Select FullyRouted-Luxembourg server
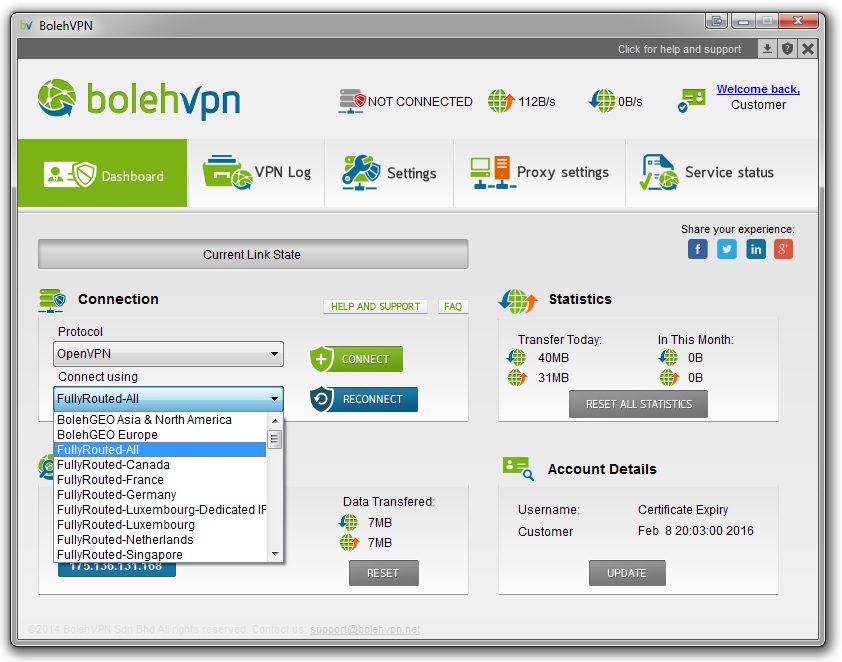The width and height of the screenshot is (842, 662). [x=160, y=525]
